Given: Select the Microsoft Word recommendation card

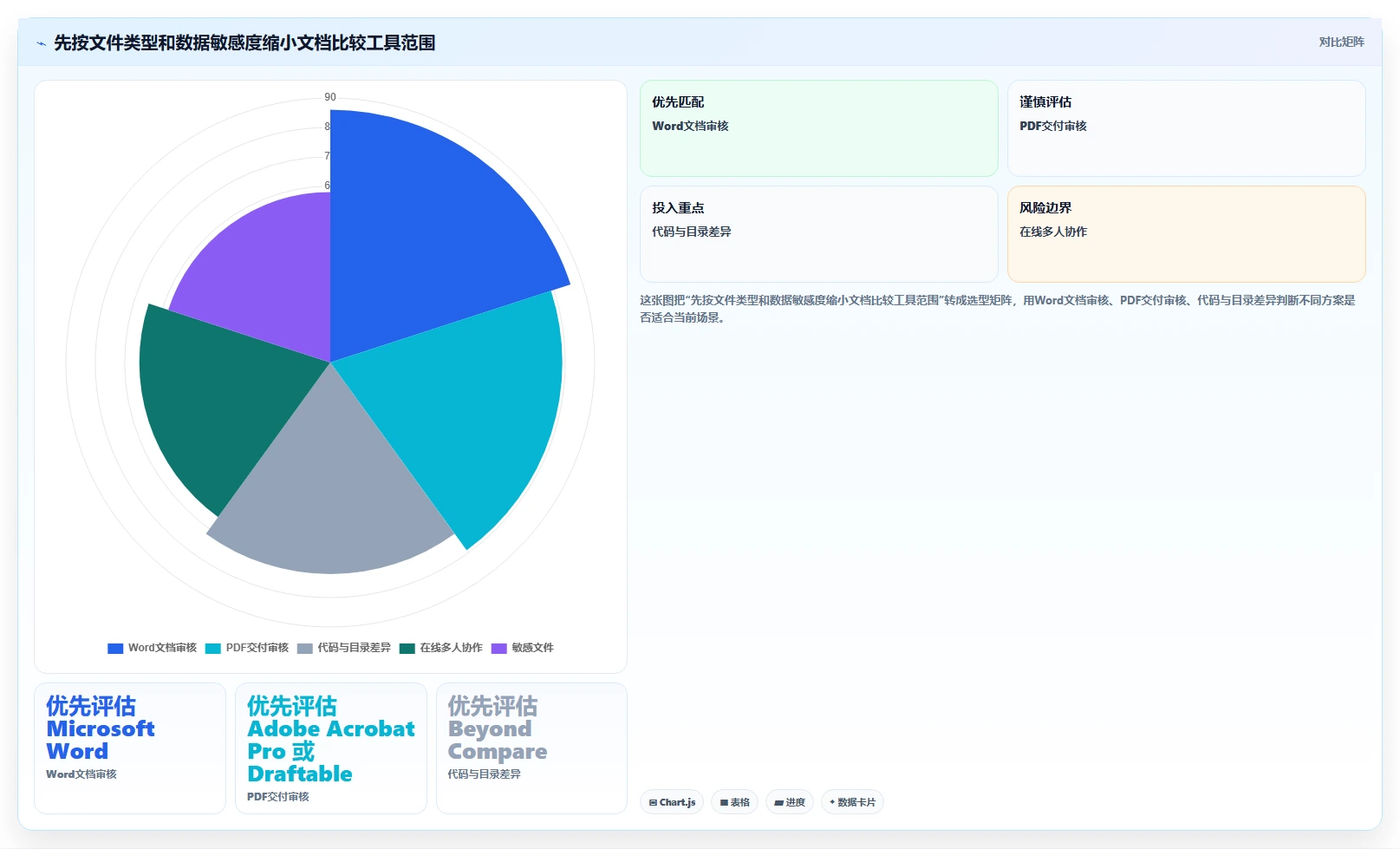Looking at the screenshot, I should 130,748.
